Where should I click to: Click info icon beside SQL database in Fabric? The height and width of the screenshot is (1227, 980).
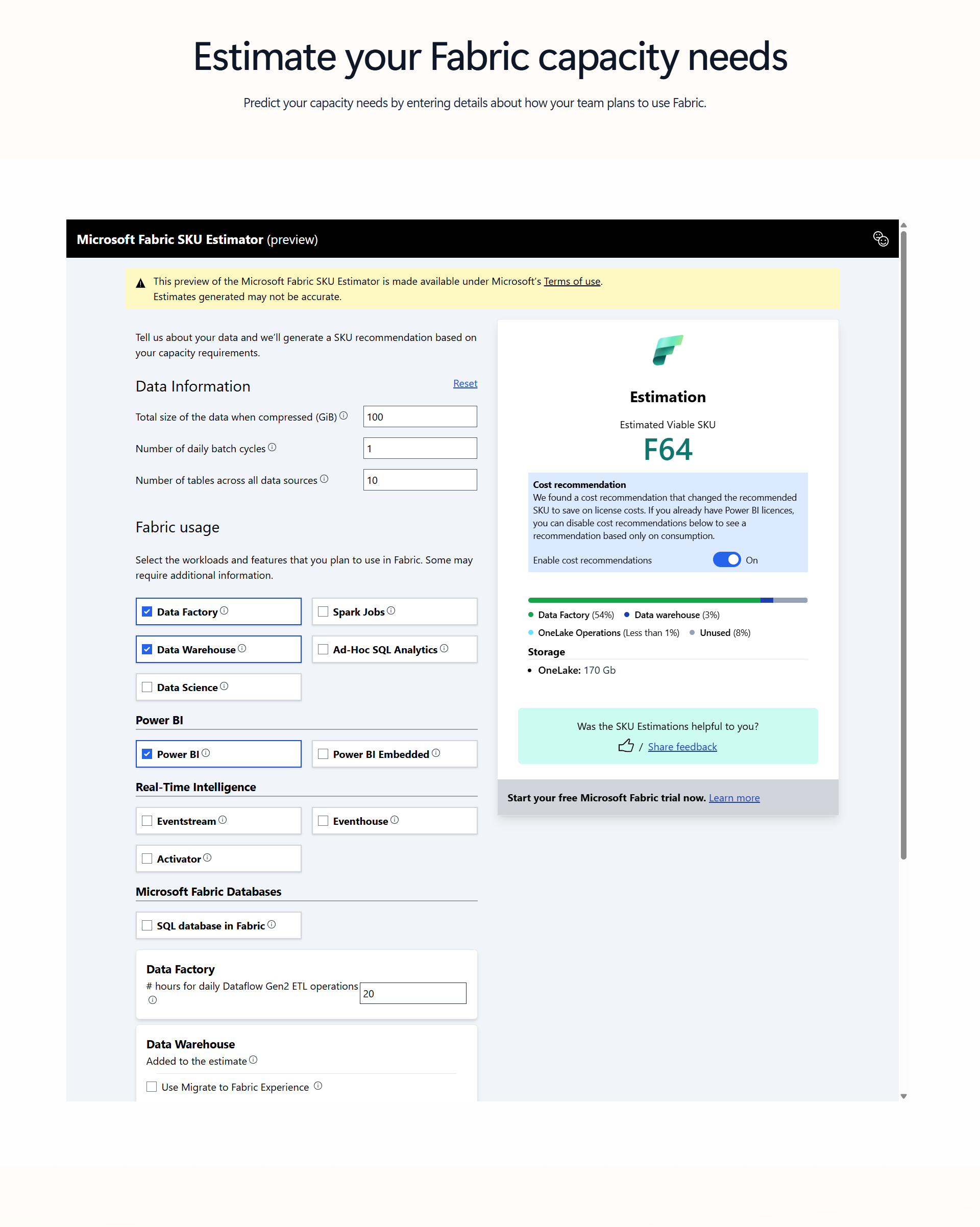tap(272, 924)
